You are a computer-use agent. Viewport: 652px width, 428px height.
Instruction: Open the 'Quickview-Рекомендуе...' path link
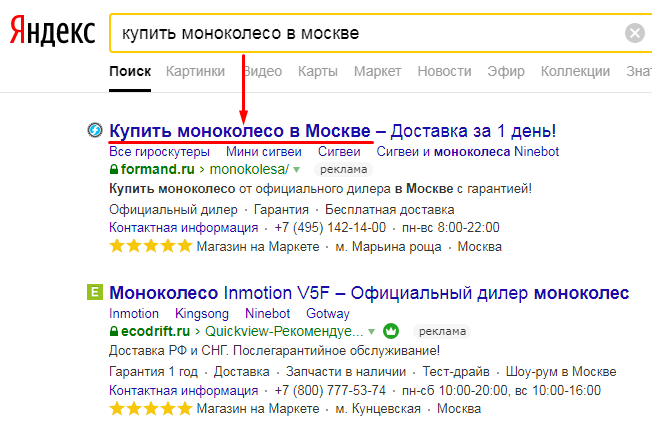coord(284,331)
